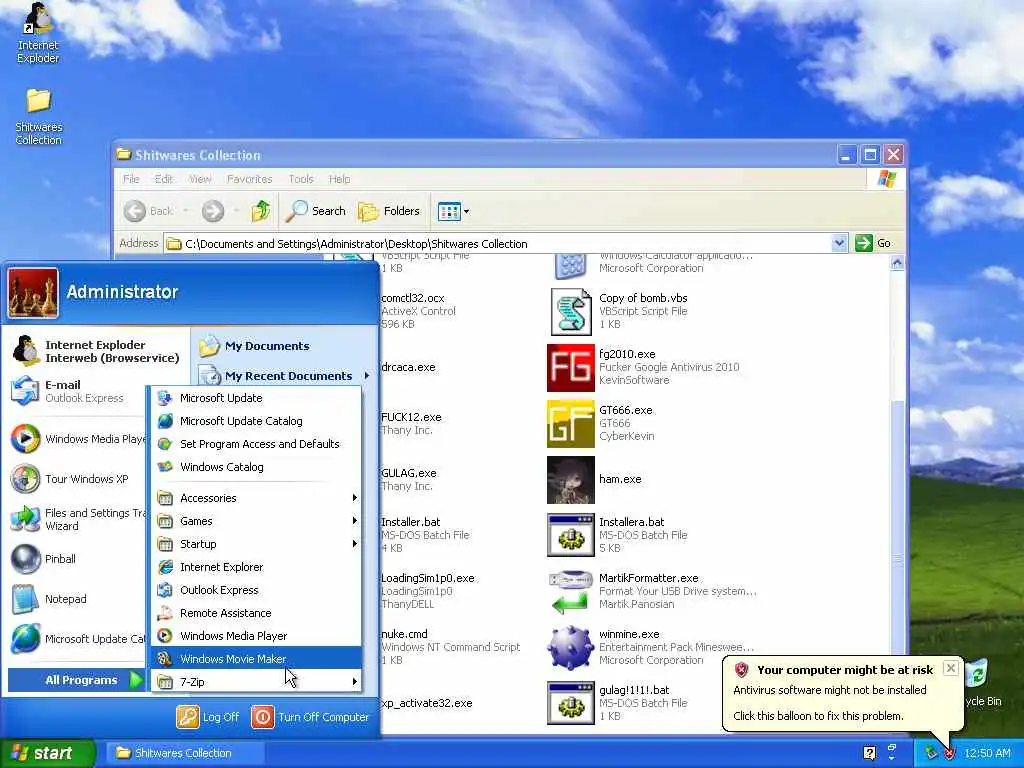This screenshot has height=768, width=1024.
Task: Click the scrollbar up arrow
Action: tap(897, 263)
